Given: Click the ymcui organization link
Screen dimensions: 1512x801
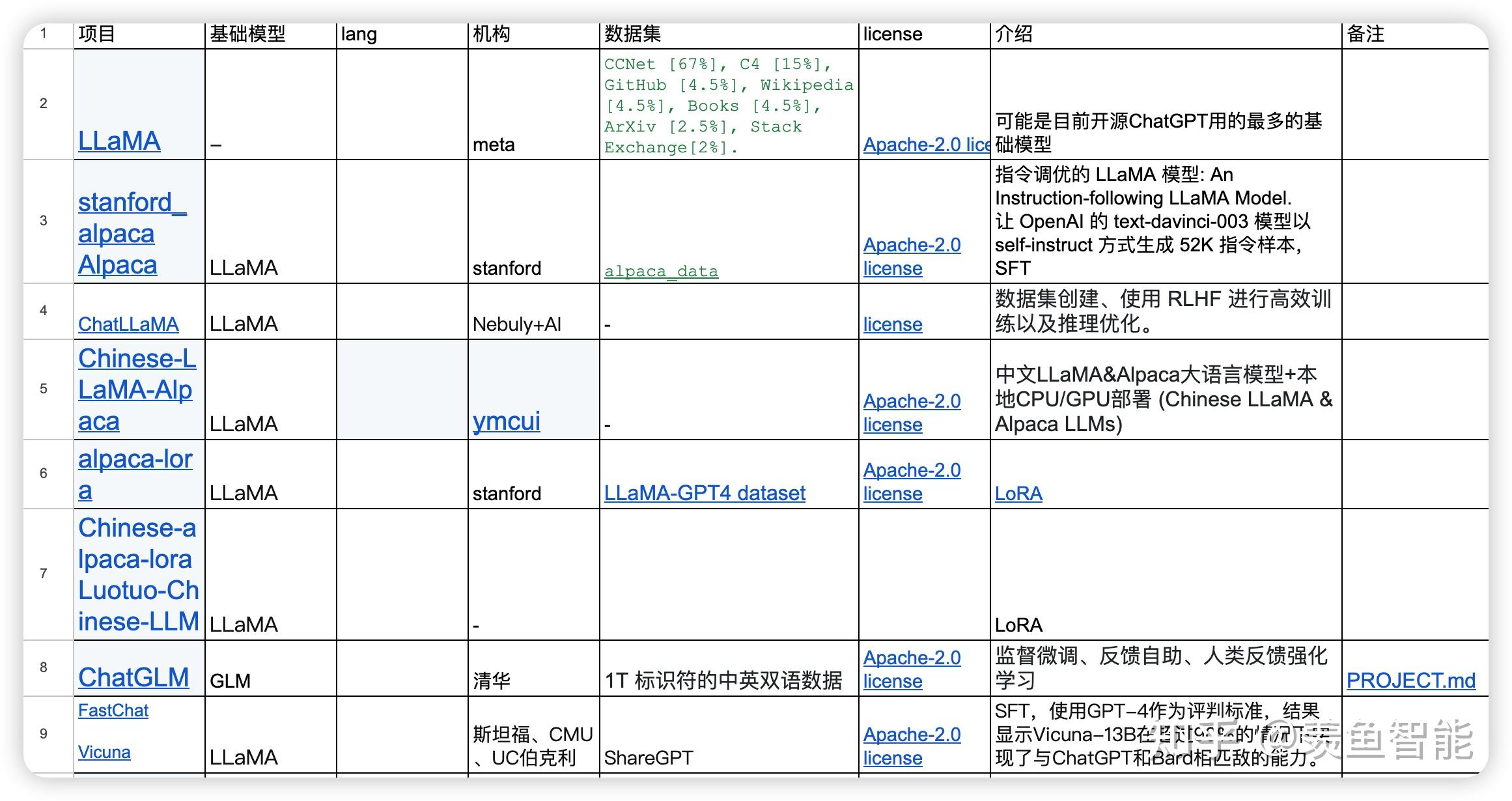Looking at the screenshot, I should (506, 421).
